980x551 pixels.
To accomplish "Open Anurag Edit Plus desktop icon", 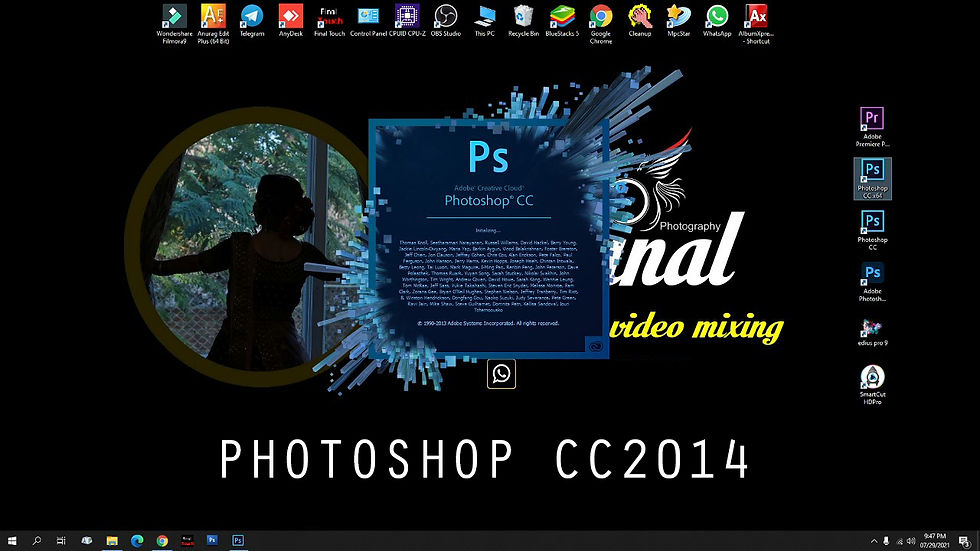I will 213,24.
